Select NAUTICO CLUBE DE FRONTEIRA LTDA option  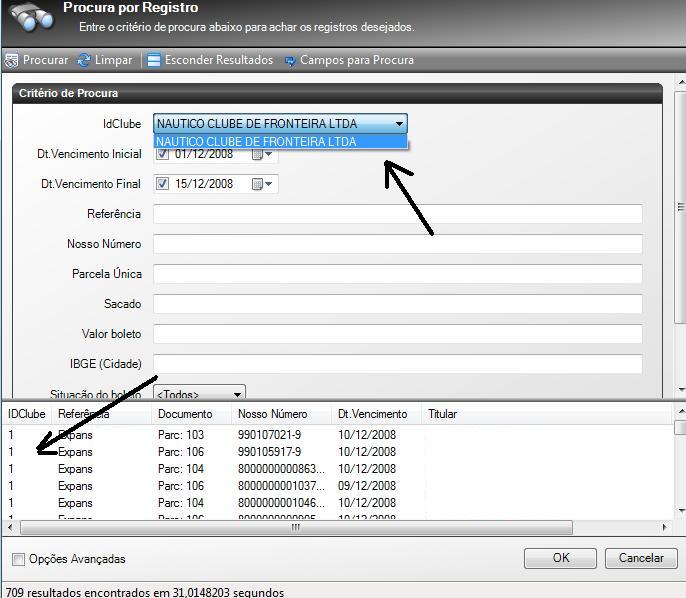280,142
